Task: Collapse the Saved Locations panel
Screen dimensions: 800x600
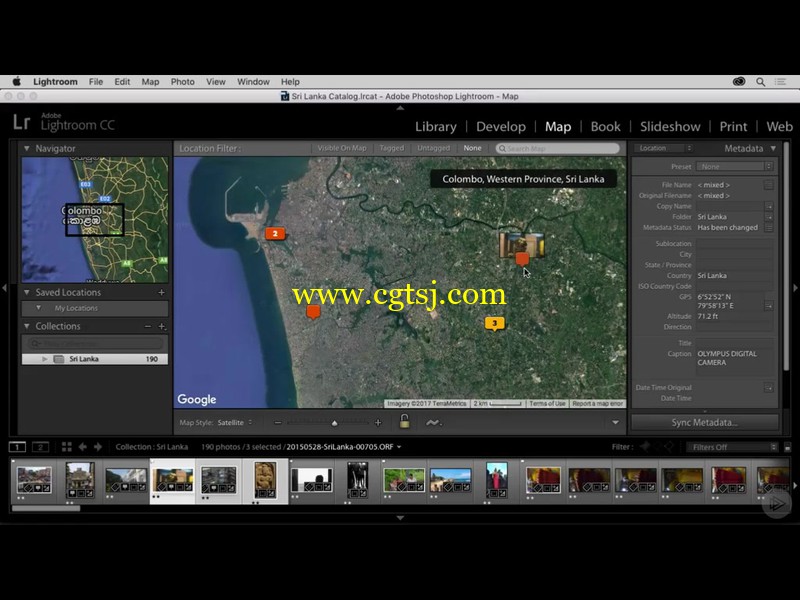Action: pyautogui.click(x=27, y=292)
